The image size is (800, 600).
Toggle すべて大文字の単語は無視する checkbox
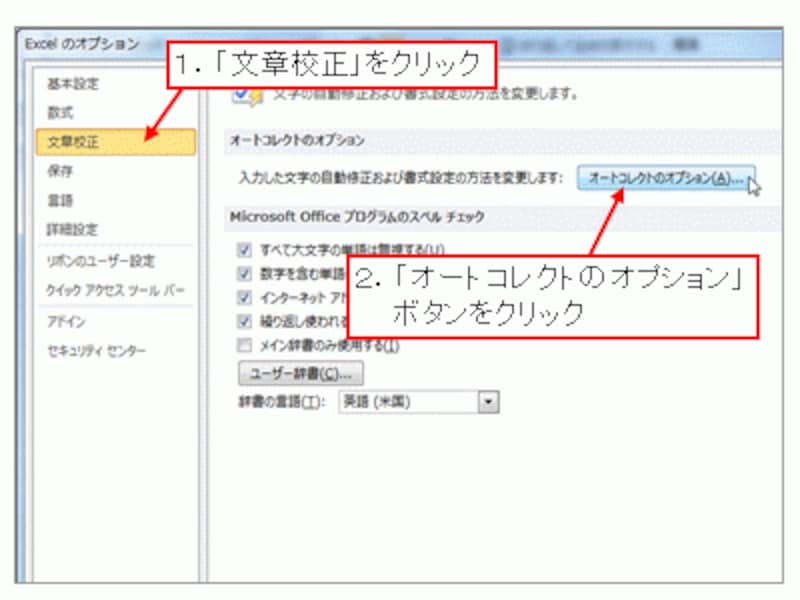pyautogui.click(x=244, y=250)
